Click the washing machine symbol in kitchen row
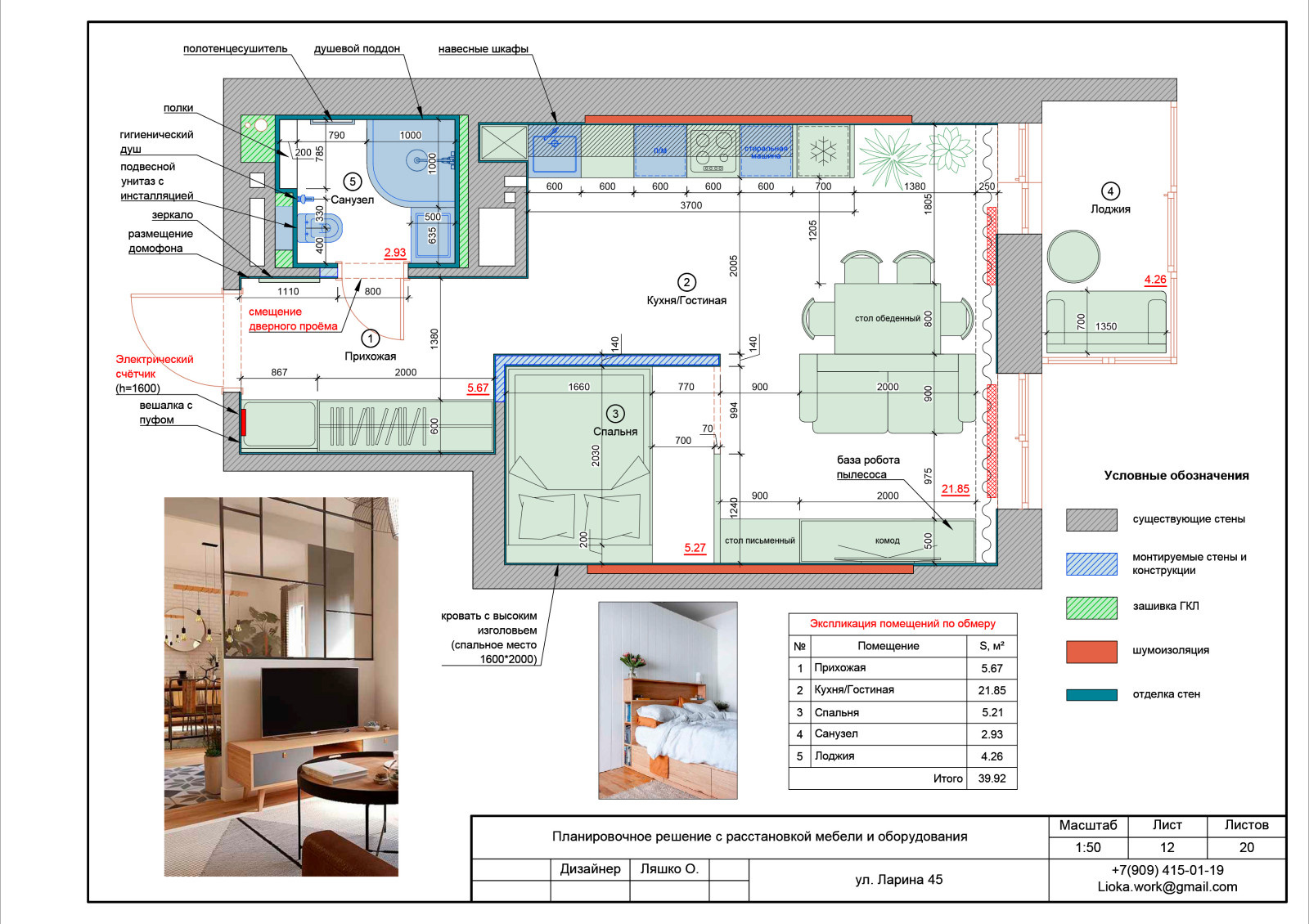1309x924 pixels. click(766, 151)
